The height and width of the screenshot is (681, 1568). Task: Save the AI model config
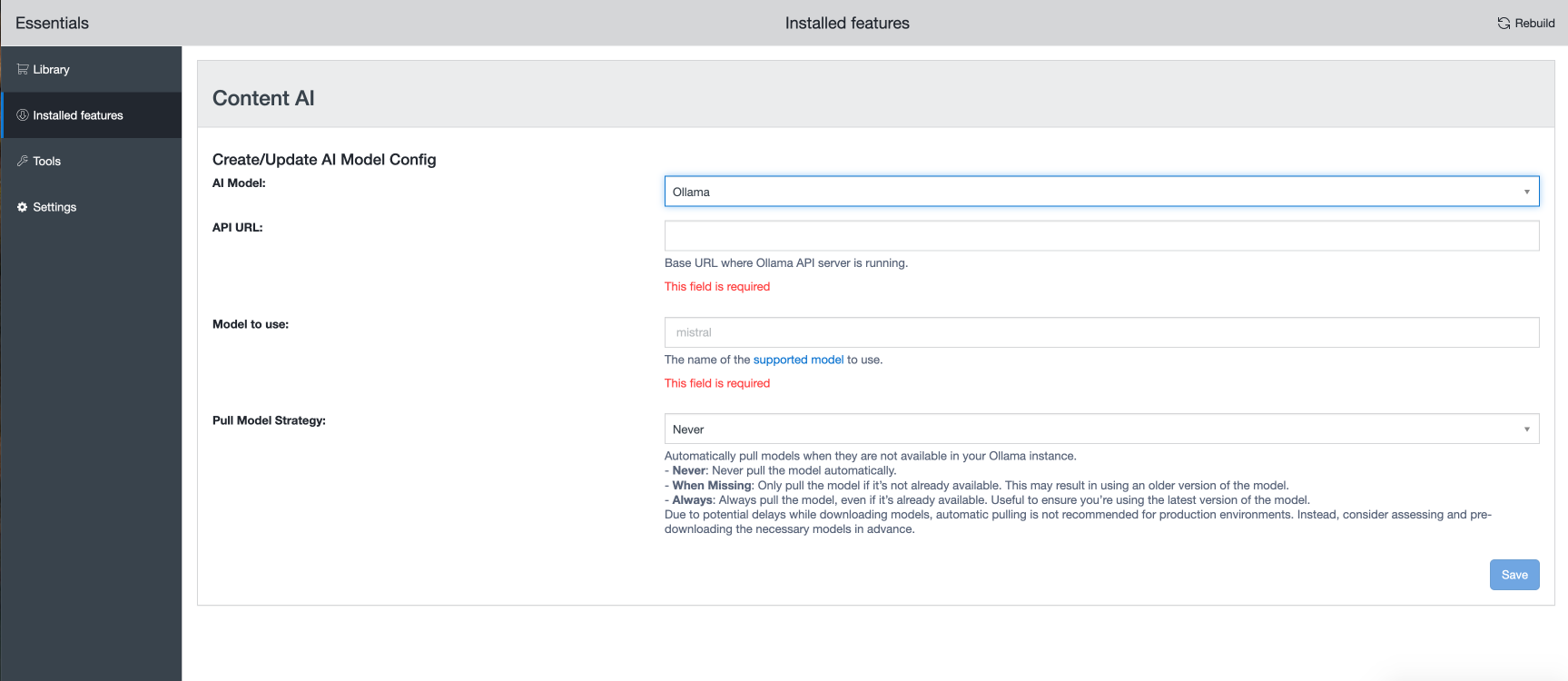tap(1514, 575)
